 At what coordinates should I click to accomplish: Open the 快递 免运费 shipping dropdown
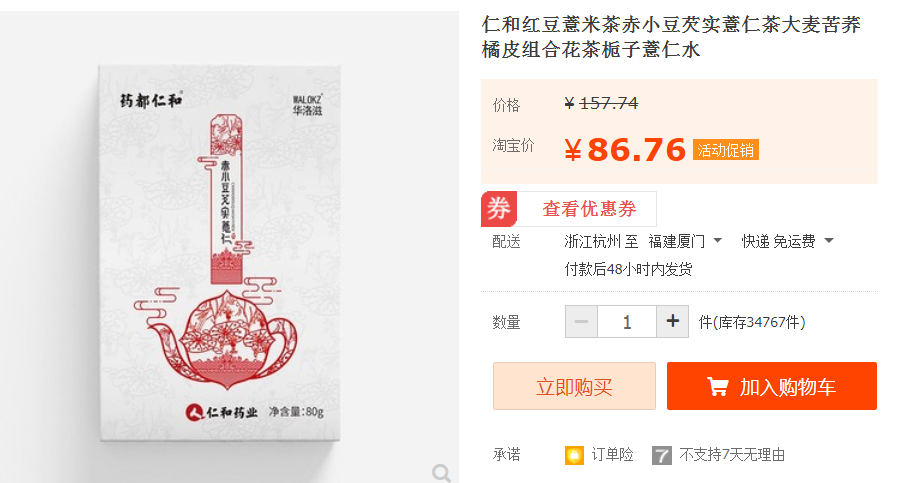[787, 242]
